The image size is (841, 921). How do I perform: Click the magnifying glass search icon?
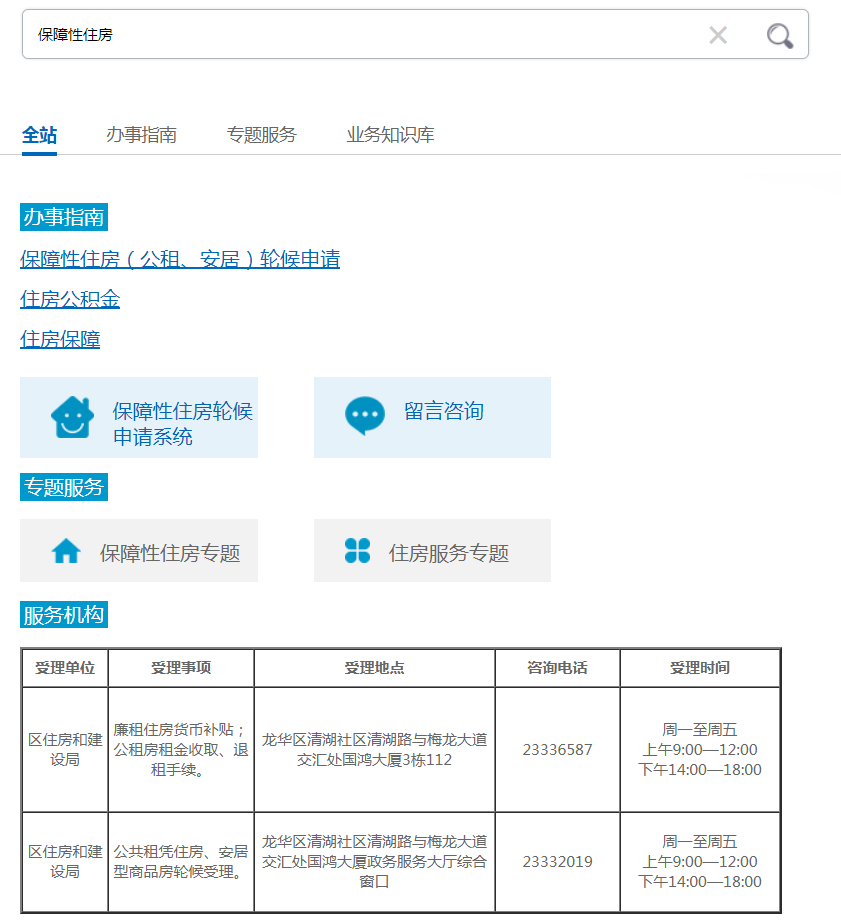779,36
